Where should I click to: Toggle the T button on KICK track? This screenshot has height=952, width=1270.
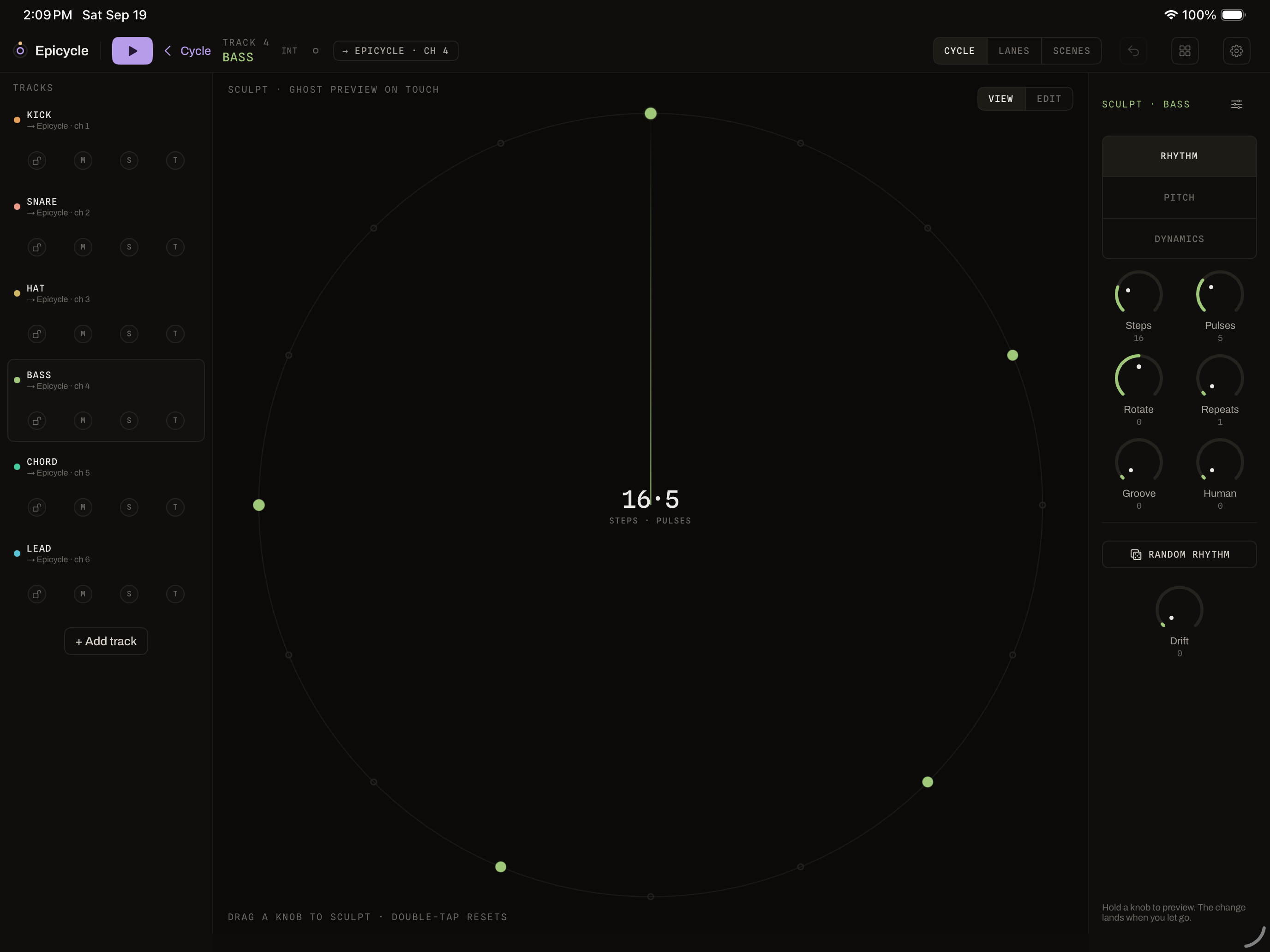click(x=175, y=161)
